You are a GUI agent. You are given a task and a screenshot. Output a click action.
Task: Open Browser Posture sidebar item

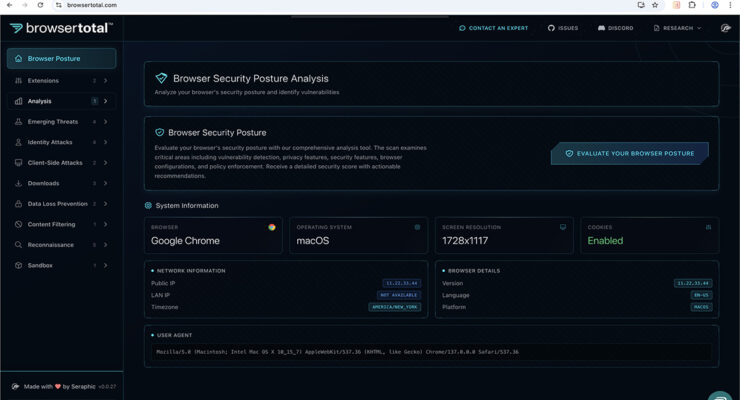61,58
